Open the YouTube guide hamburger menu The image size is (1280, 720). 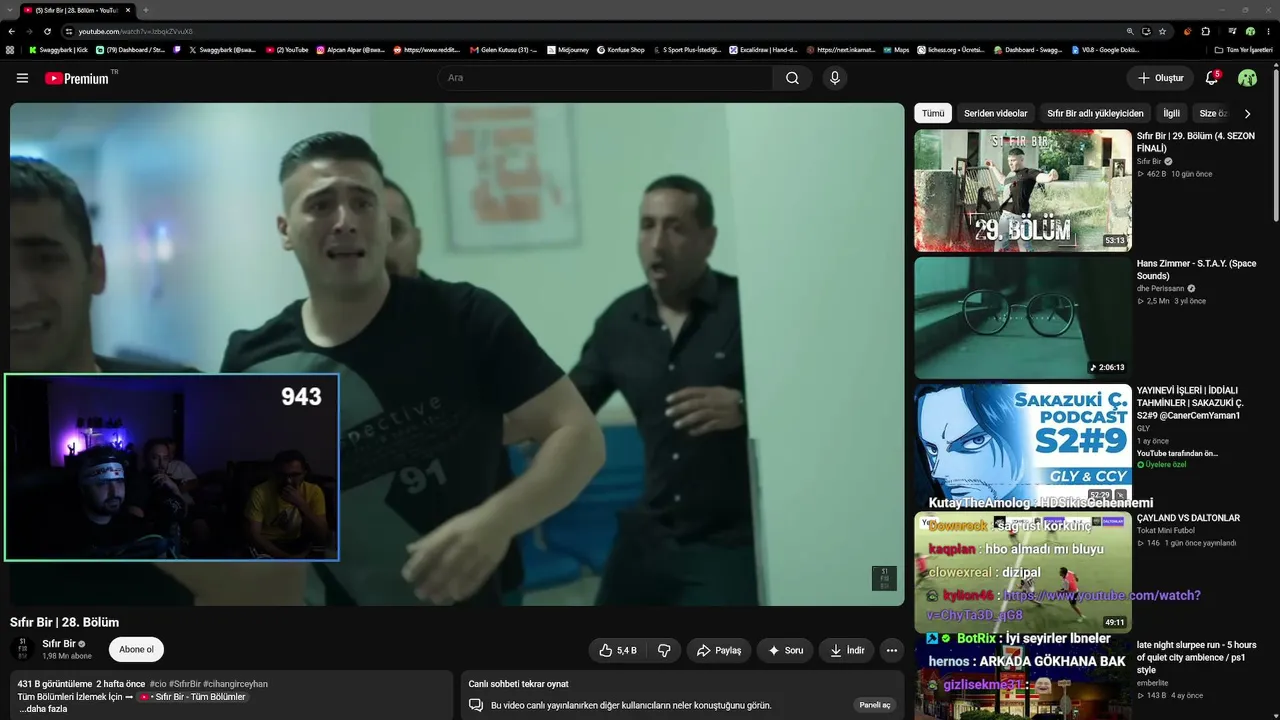pyautogui.click(x=22, y=78)
